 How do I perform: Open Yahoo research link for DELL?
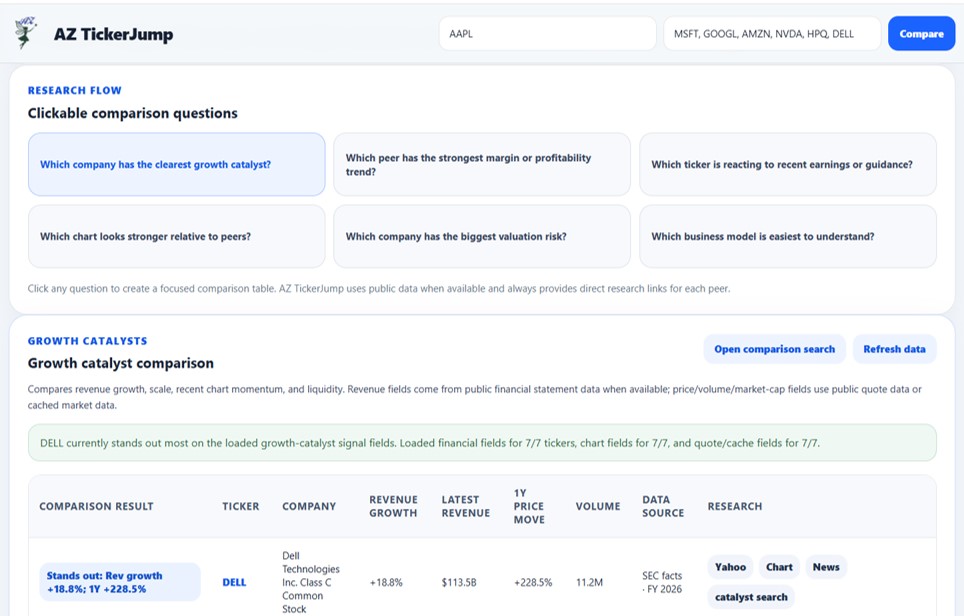click(x=730, y=567)
